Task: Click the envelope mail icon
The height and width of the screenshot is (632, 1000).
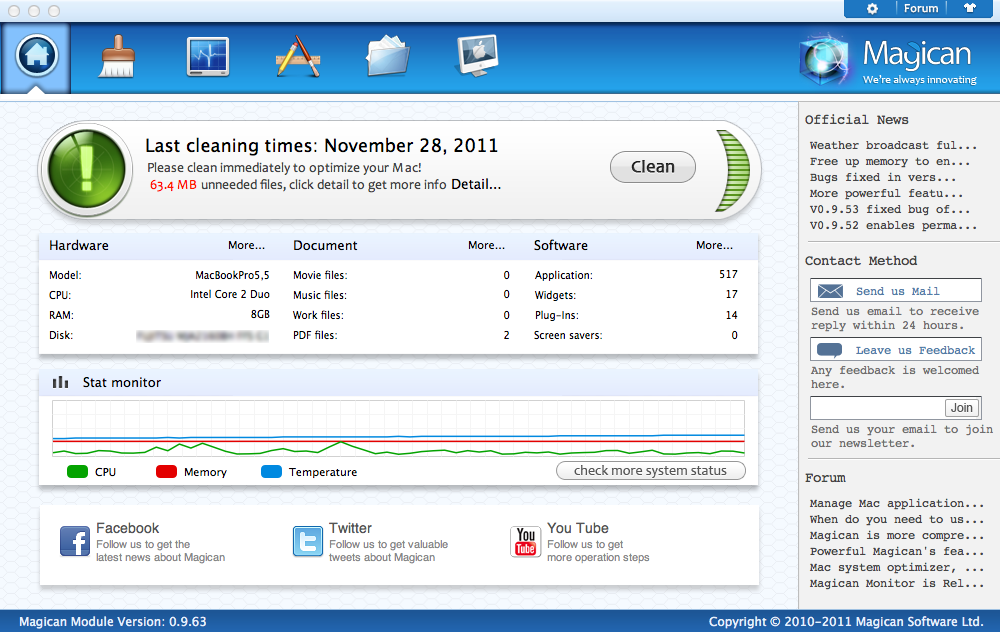Action: click(830, 291)
